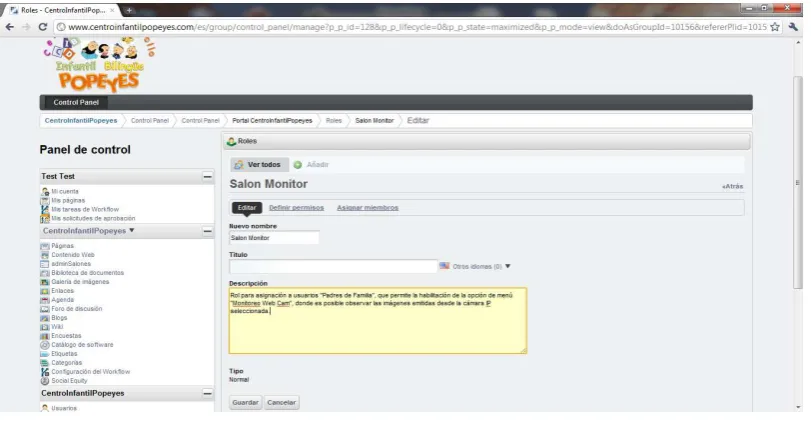Click the browser address bar URL
Screen dimensions: 811x422
[417, 27]
